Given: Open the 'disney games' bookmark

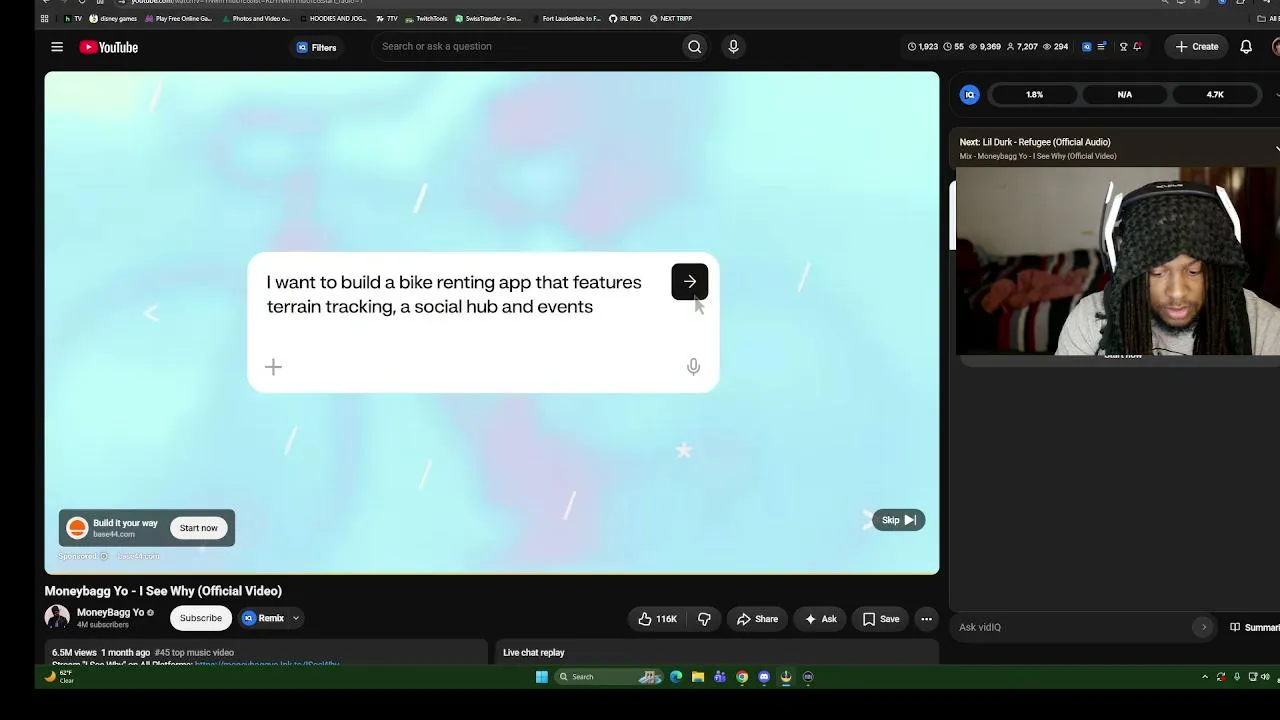Looking at the screenshot, I should click(113, 18).
